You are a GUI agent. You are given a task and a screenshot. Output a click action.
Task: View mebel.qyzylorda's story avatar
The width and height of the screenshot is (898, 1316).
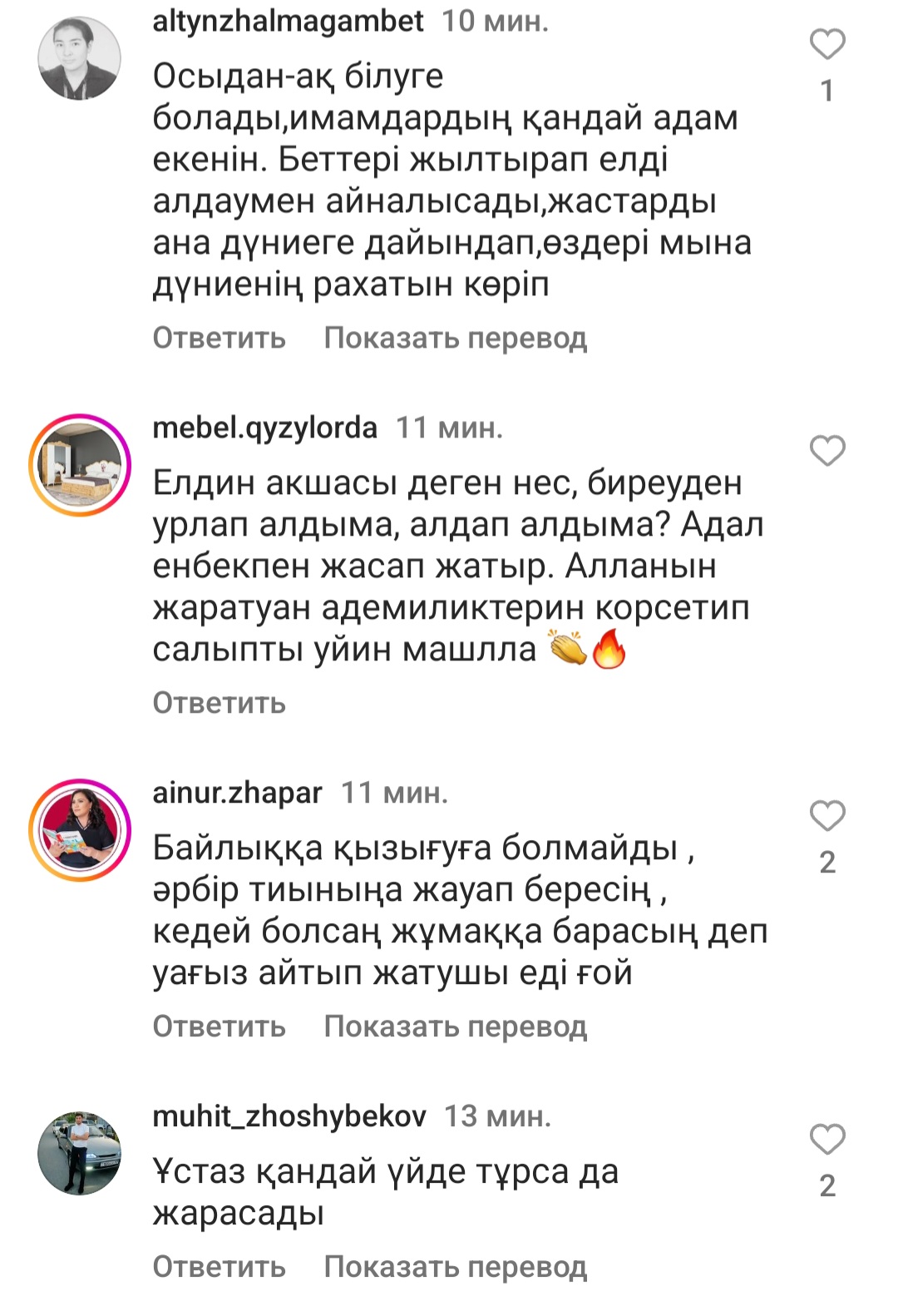pyautogui.click(x=80, y=465)
